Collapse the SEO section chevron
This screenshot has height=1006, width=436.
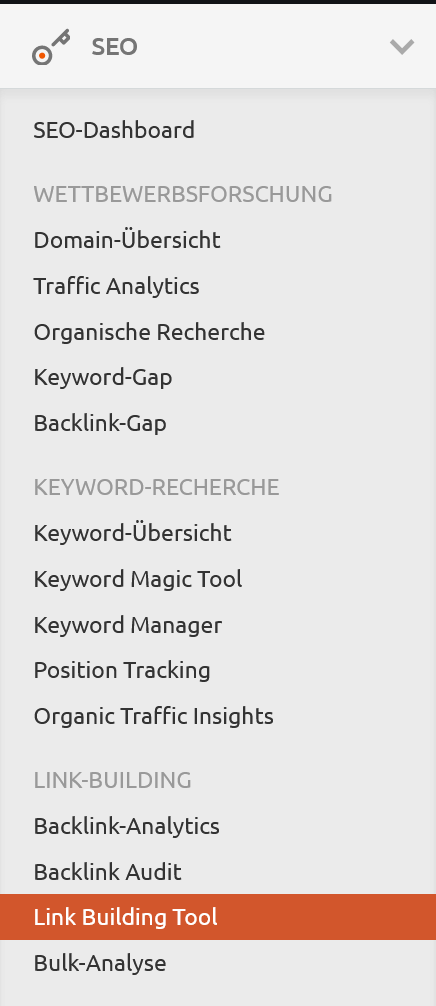tap(402, 47)
